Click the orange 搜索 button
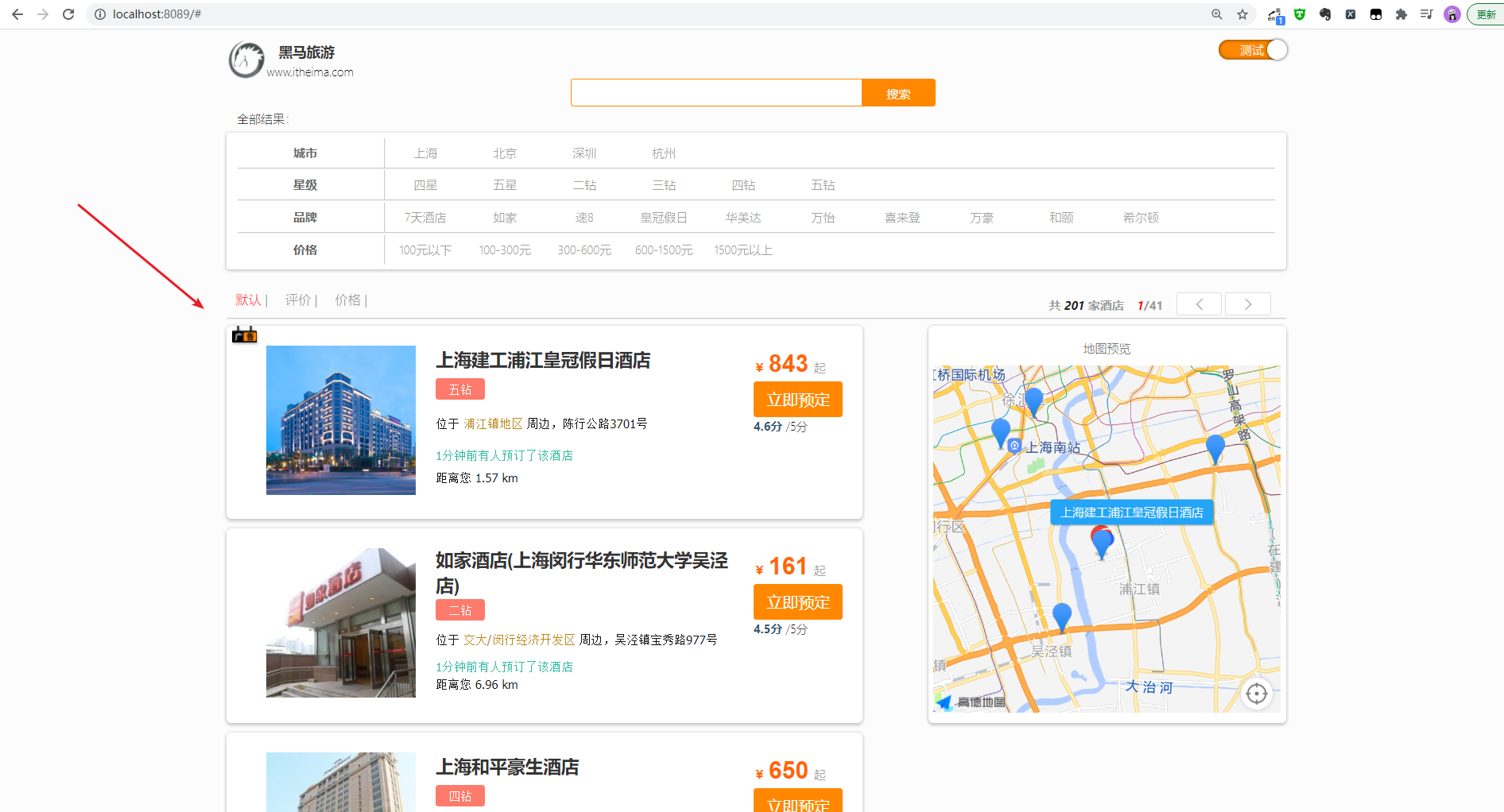Image resolution: width=1504 pixels, height=812 pixels. point(898,93)
